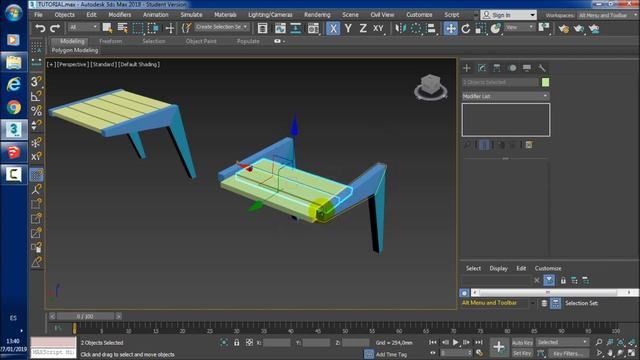640x360 pixels.
Task: Open Select by Name list icon
Action: (x=122, y=28)
